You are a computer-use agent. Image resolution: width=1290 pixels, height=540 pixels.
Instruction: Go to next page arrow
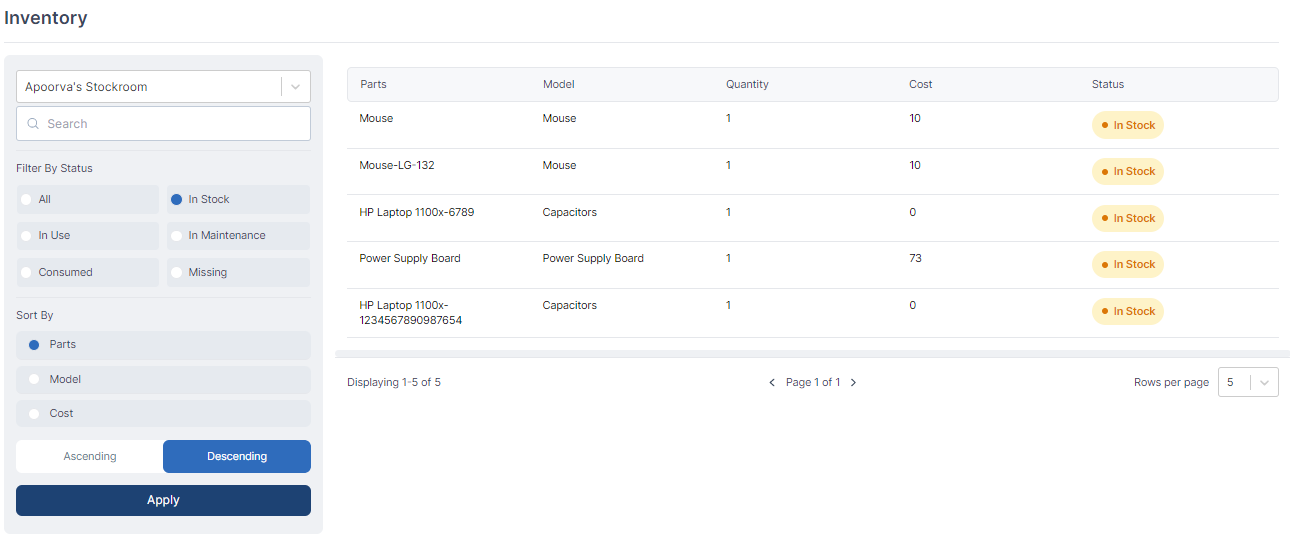[x=853, y=383]
